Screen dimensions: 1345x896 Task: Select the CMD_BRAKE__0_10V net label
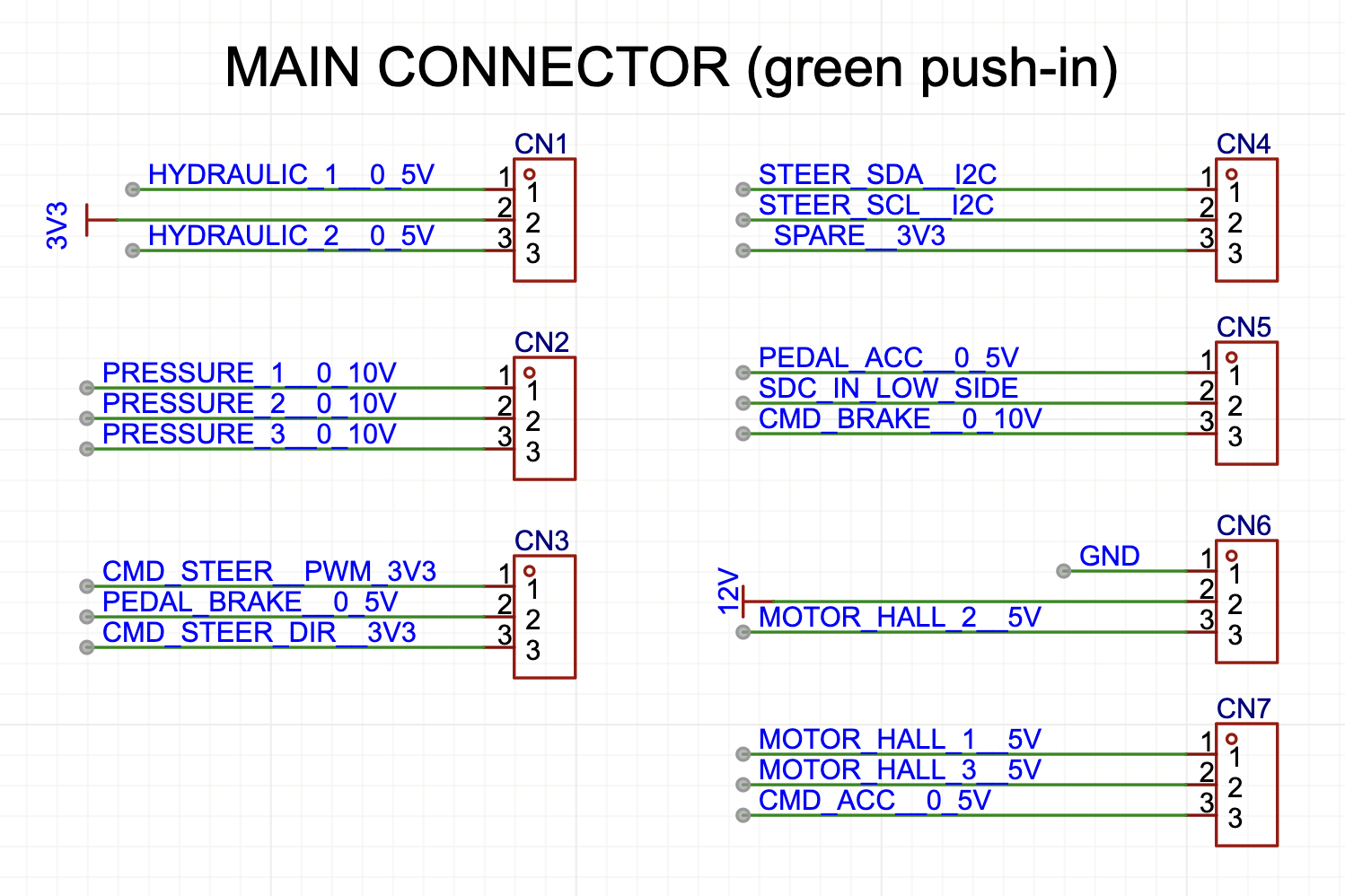[x=900, y=419]
